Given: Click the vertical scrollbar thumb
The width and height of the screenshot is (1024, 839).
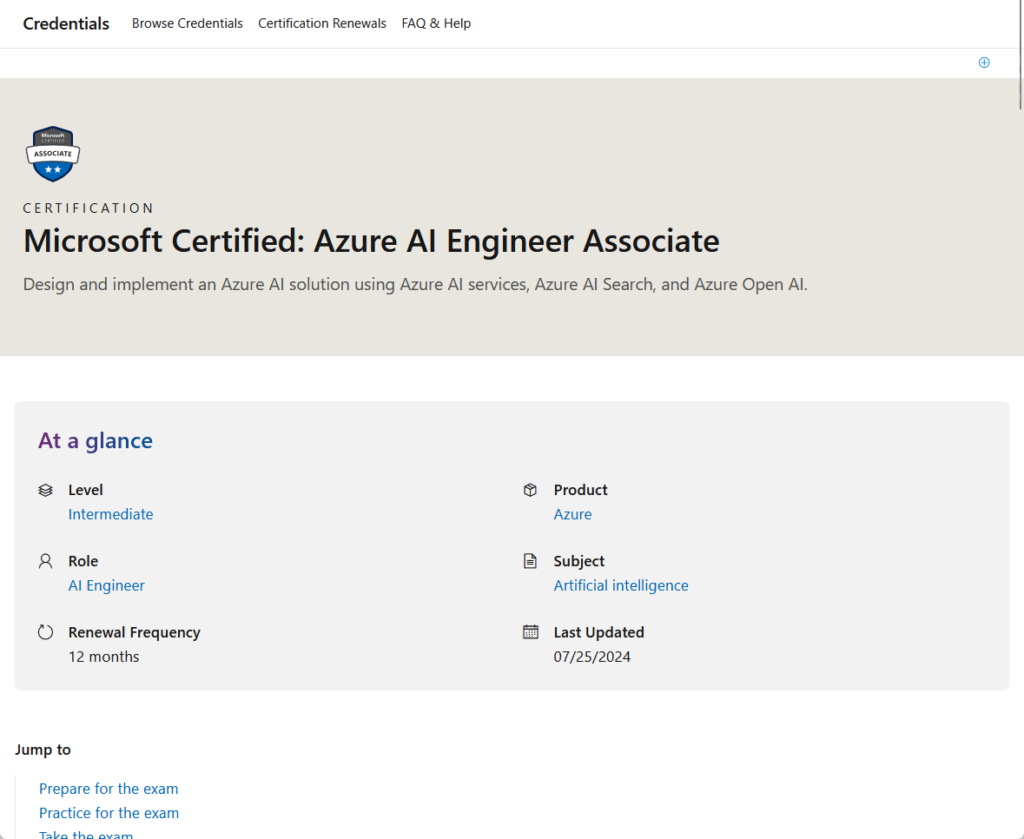Looking at the screenshot, I should (x=1021, y=54).
